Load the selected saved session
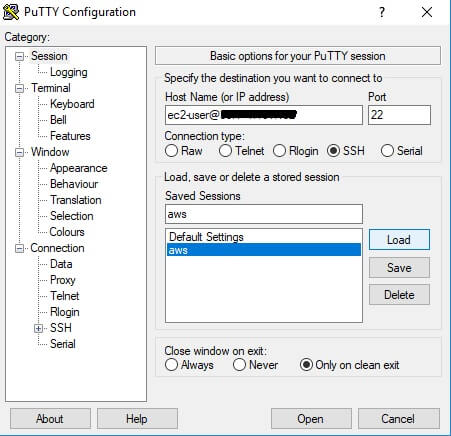The height and width of the screenshot is (436, 451). pos(399,240)
